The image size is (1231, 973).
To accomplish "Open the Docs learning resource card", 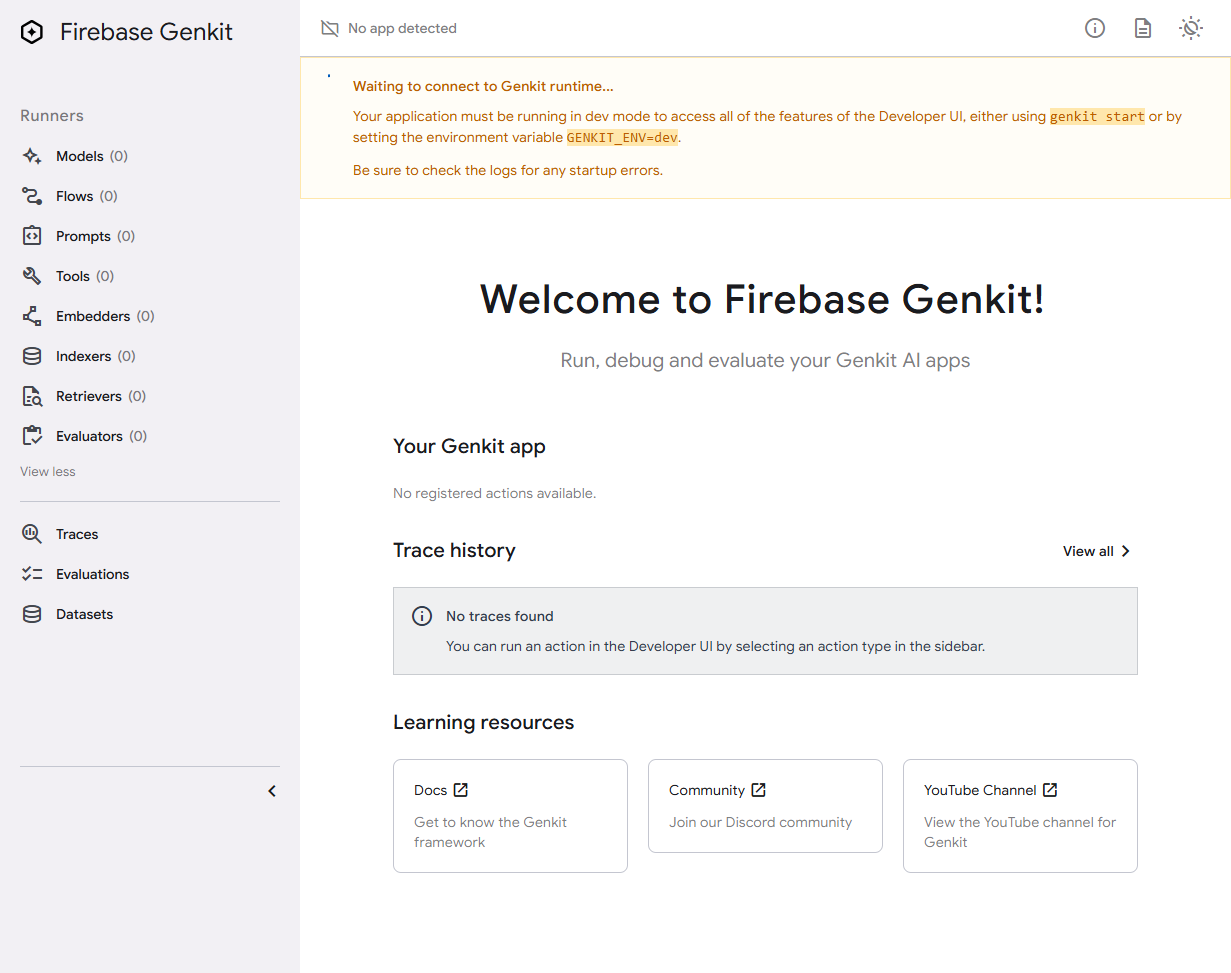I will tap(510, 815).
